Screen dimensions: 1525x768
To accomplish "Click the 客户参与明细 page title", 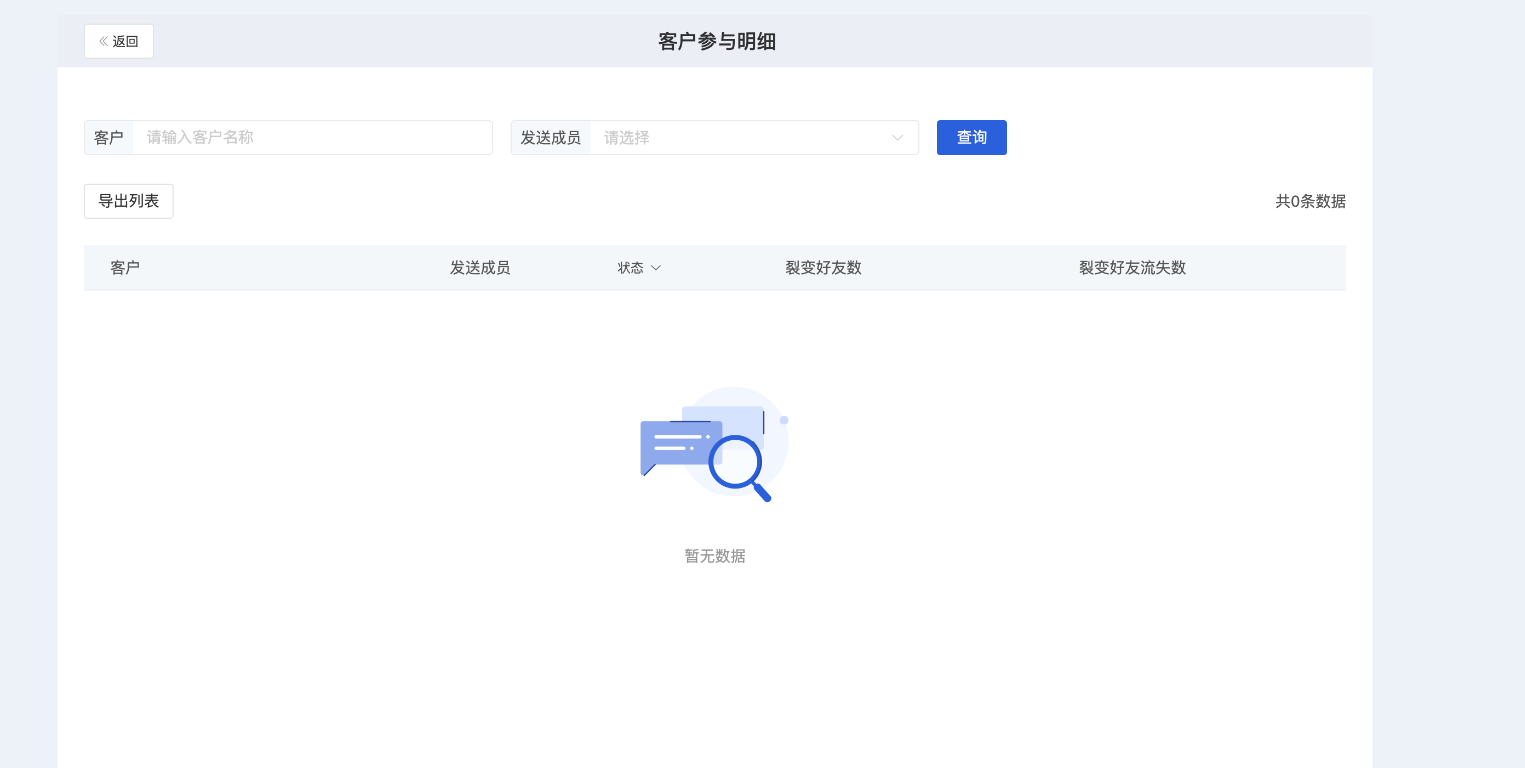I will coord(717,41).
